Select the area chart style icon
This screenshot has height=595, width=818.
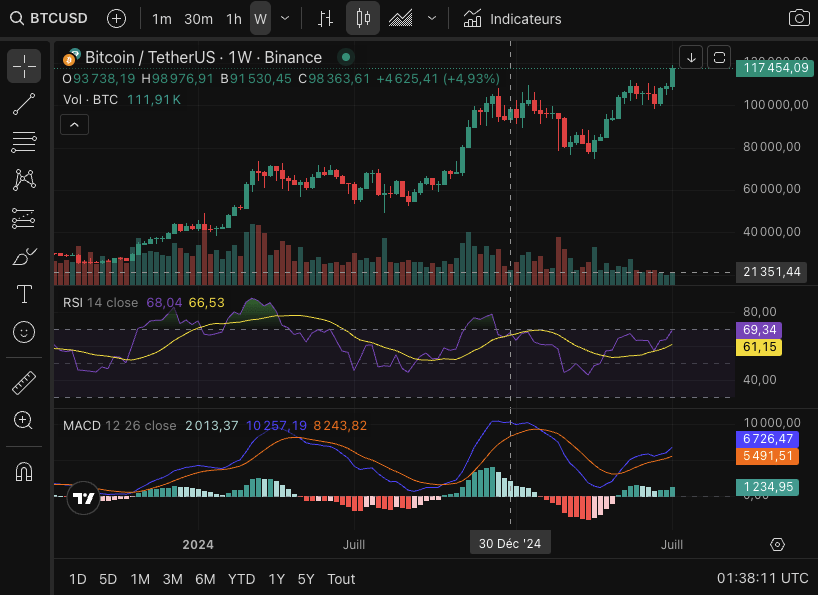tap(401, 19)
